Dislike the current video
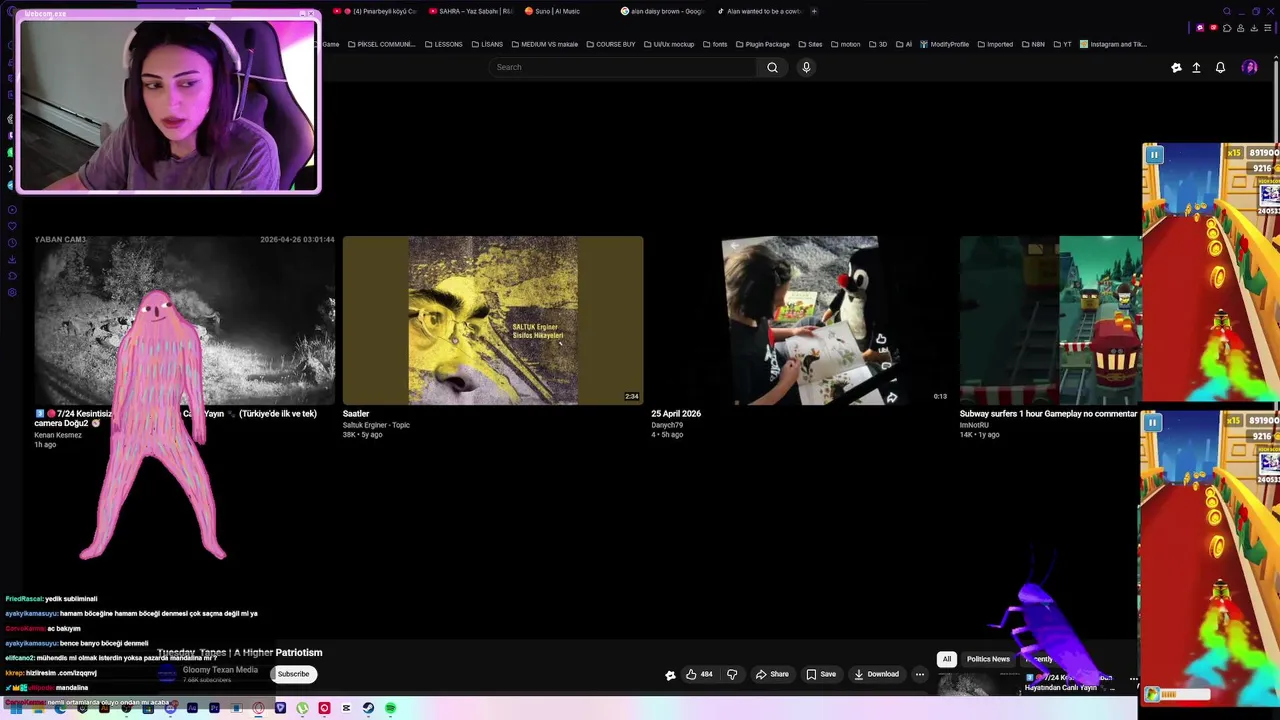Screen dimensions: 1280x720 click(732, 674)
